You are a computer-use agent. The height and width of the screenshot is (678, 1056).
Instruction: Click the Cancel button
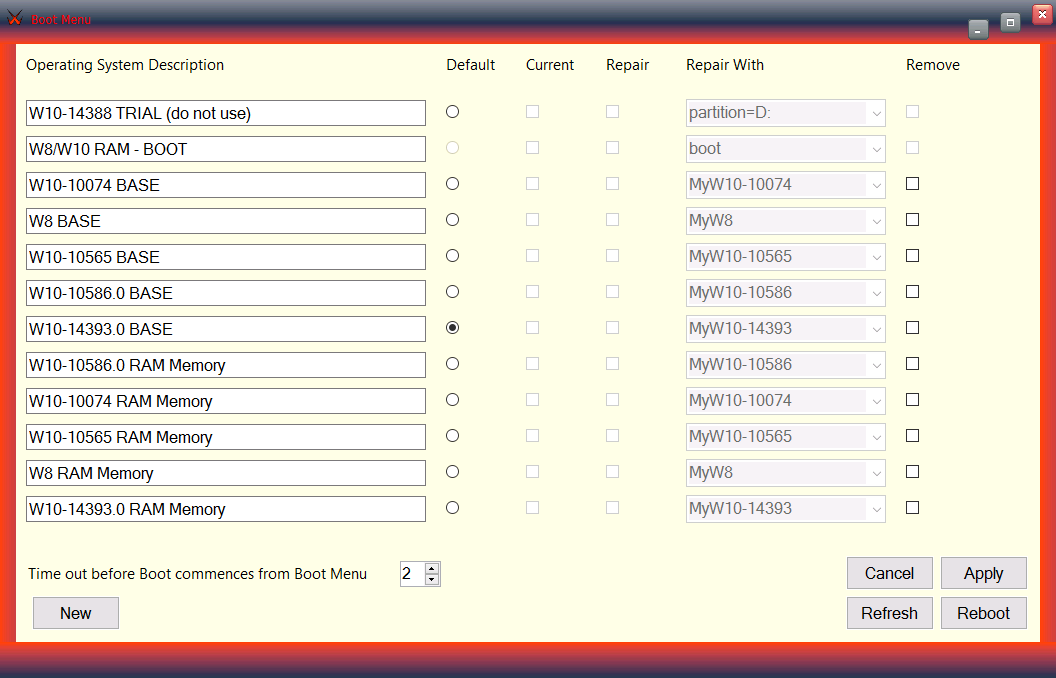pos(890,573)
